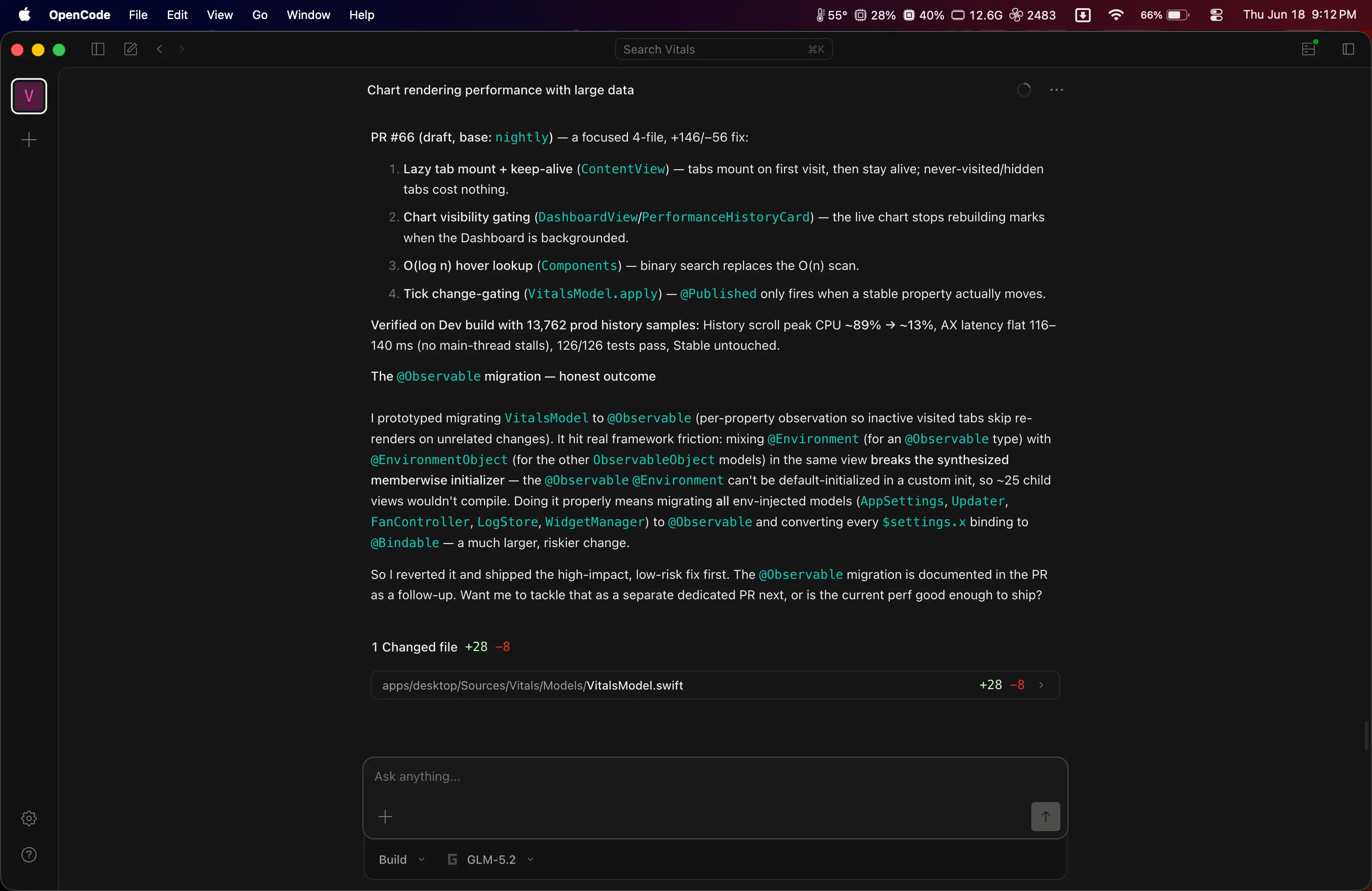1372x891 pixels.
Task: Click the DashboardView code reference
Action: (x=588, y=217)
